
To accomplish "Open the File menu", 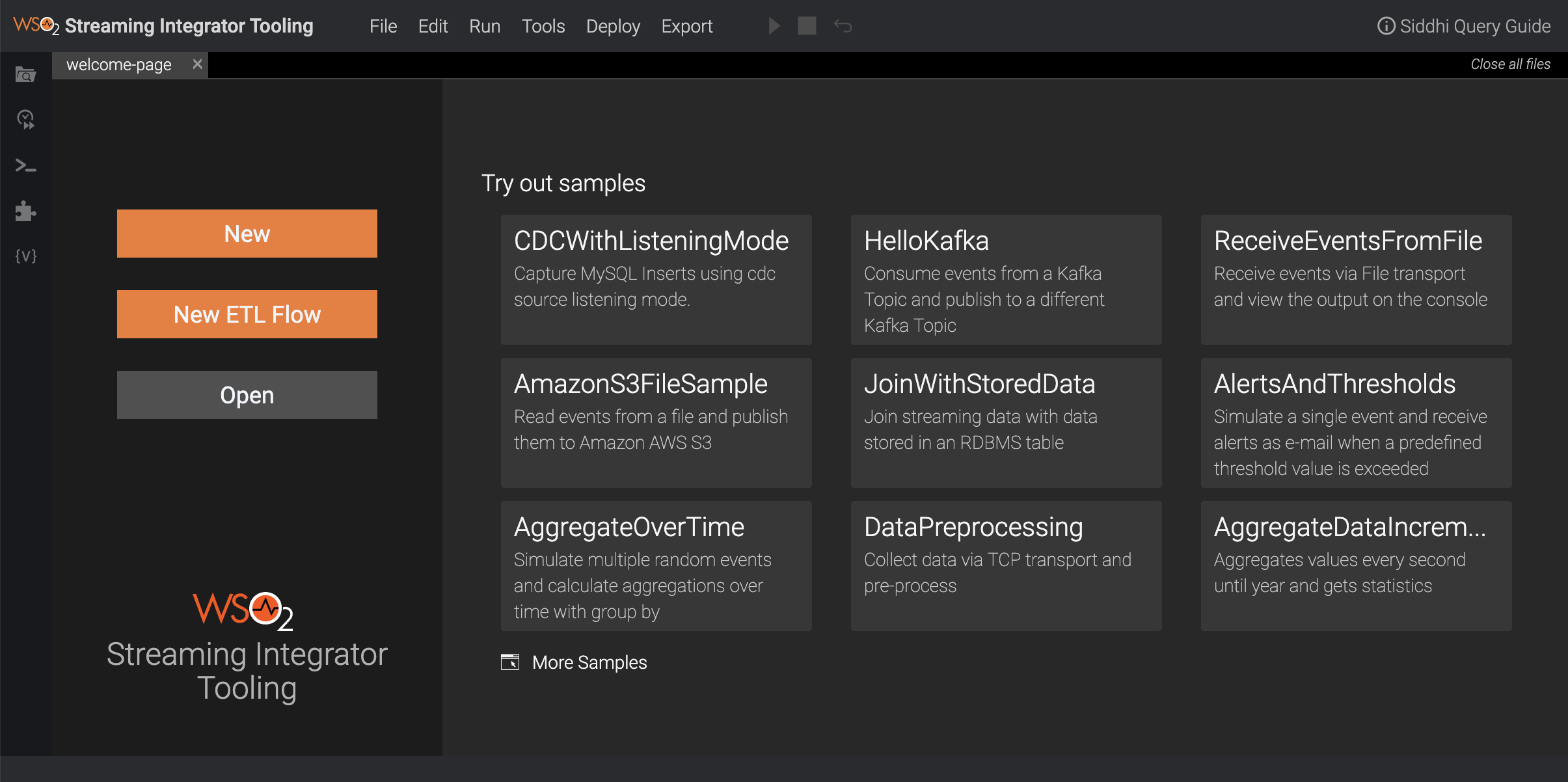I will (383, 26).
